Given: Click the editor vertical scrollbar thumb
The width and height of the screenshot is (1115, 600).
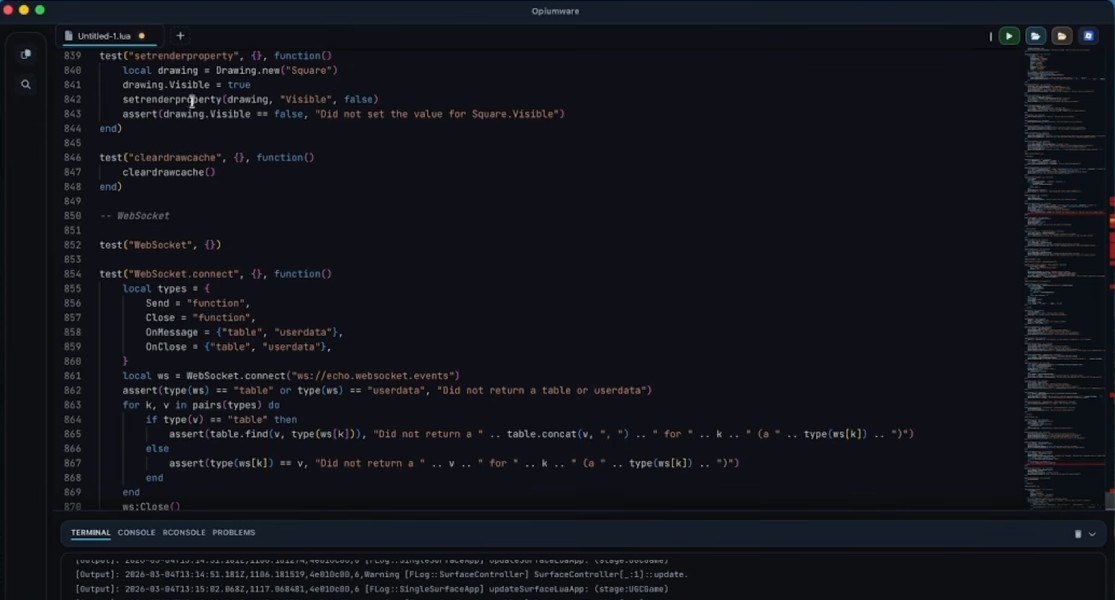Looking at the screenshot, I should [1110, 500].
